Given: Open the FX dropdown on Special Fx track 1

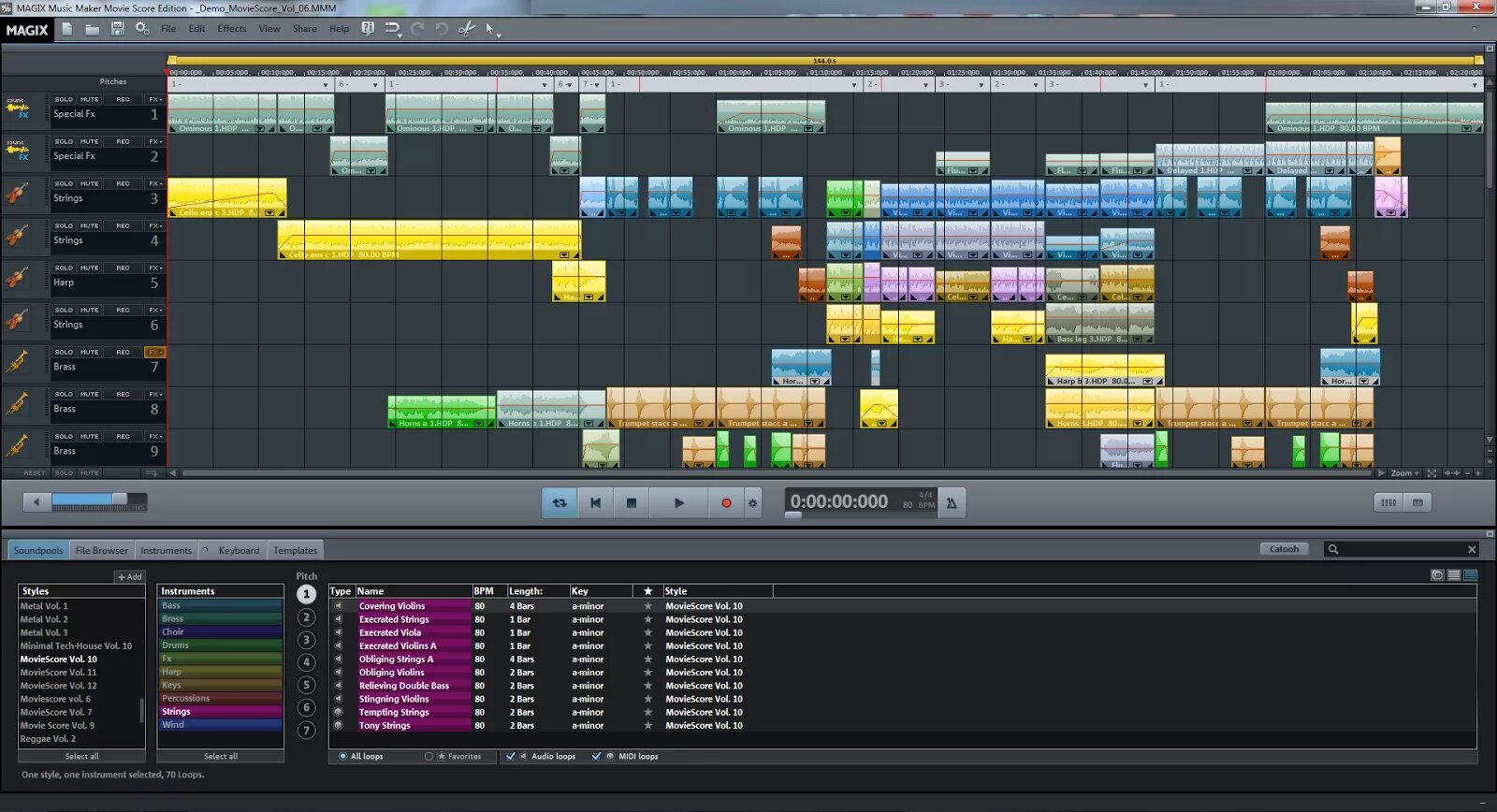Looking at the screenshot, I should [x=155, y=99].
